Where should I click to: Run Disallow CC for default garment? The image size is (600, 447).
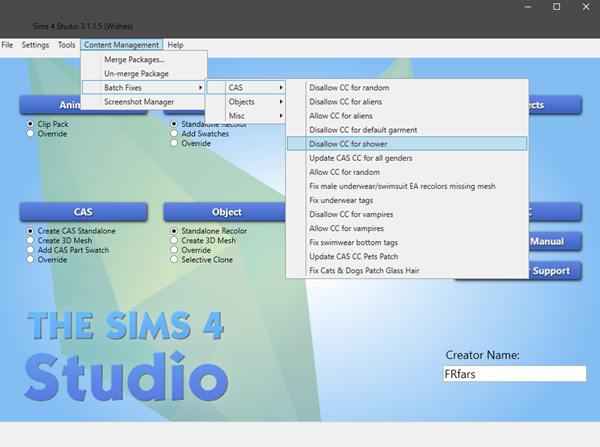[x=407, y=130]
